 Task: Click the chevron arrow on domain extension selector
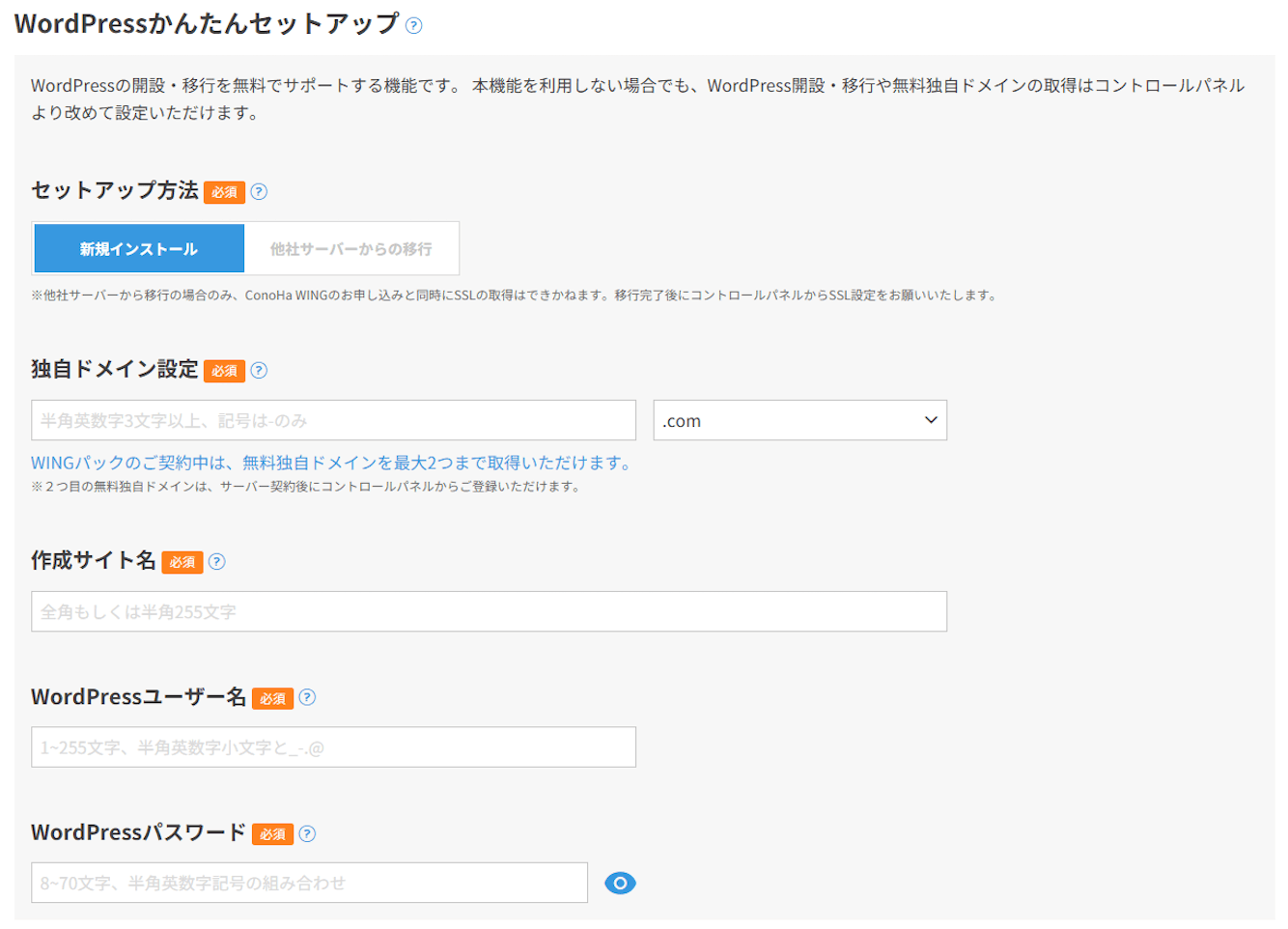(x=931, y=421)
